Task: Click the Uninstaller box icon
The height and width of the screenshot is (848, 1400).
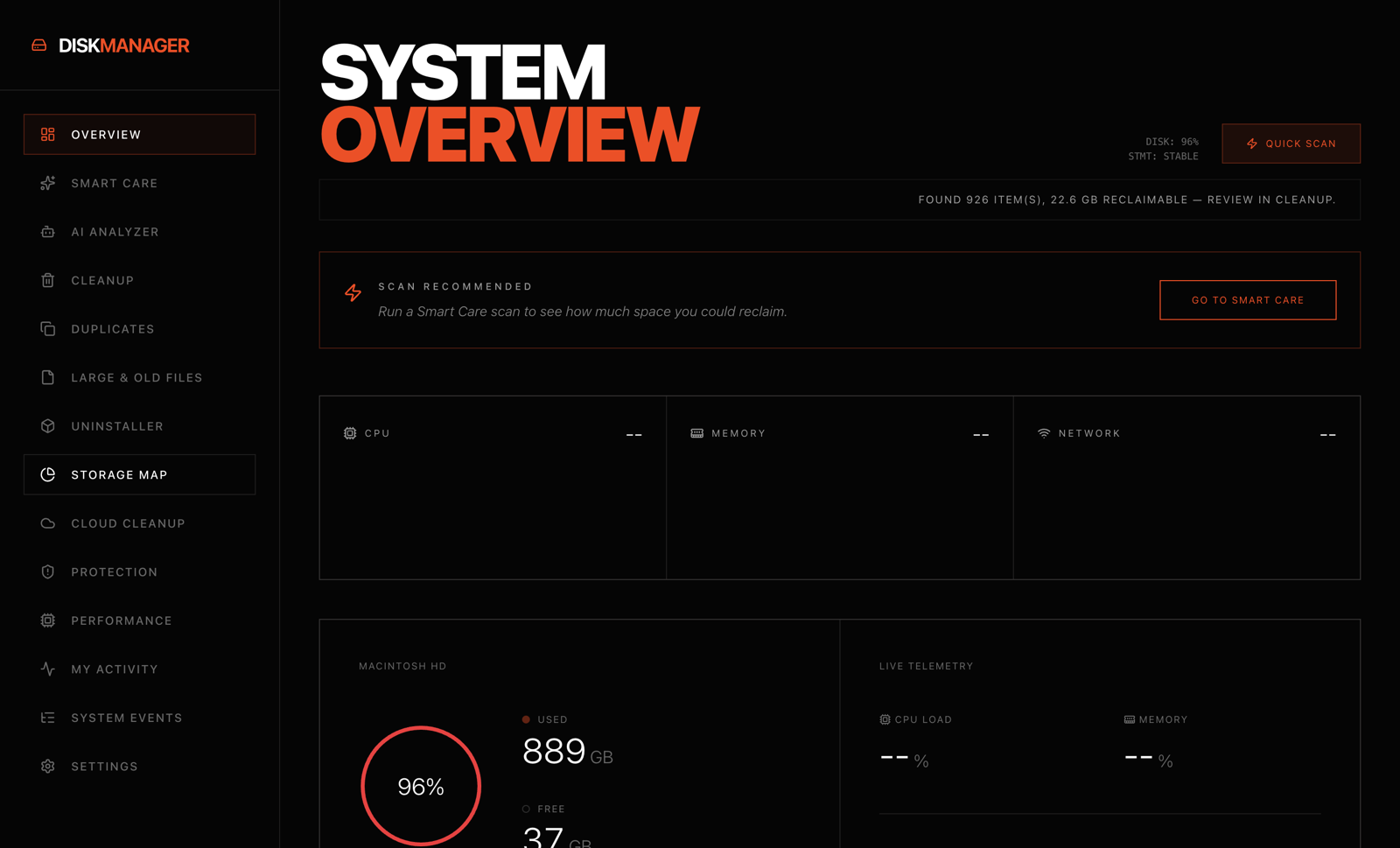Action: (x=48, y=426)
